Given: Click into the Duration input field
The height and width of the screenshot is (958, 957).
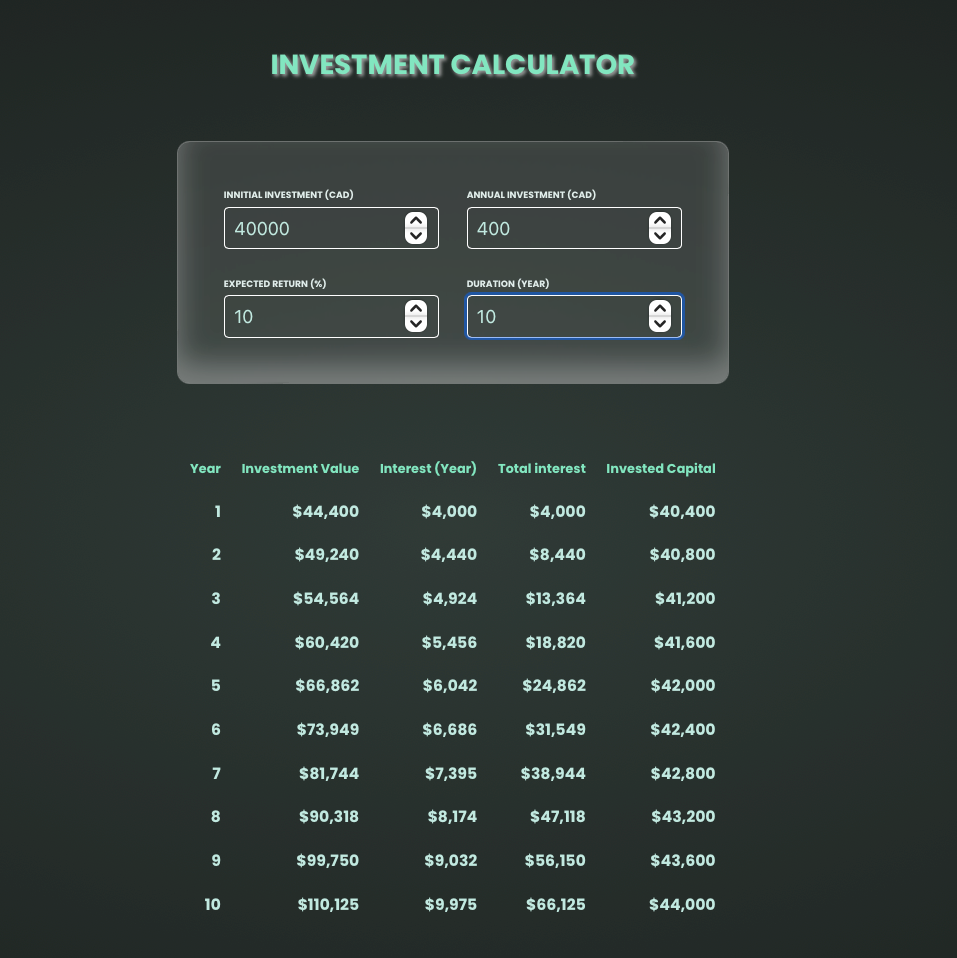Looking at the screenshot, I should [555, 316].
